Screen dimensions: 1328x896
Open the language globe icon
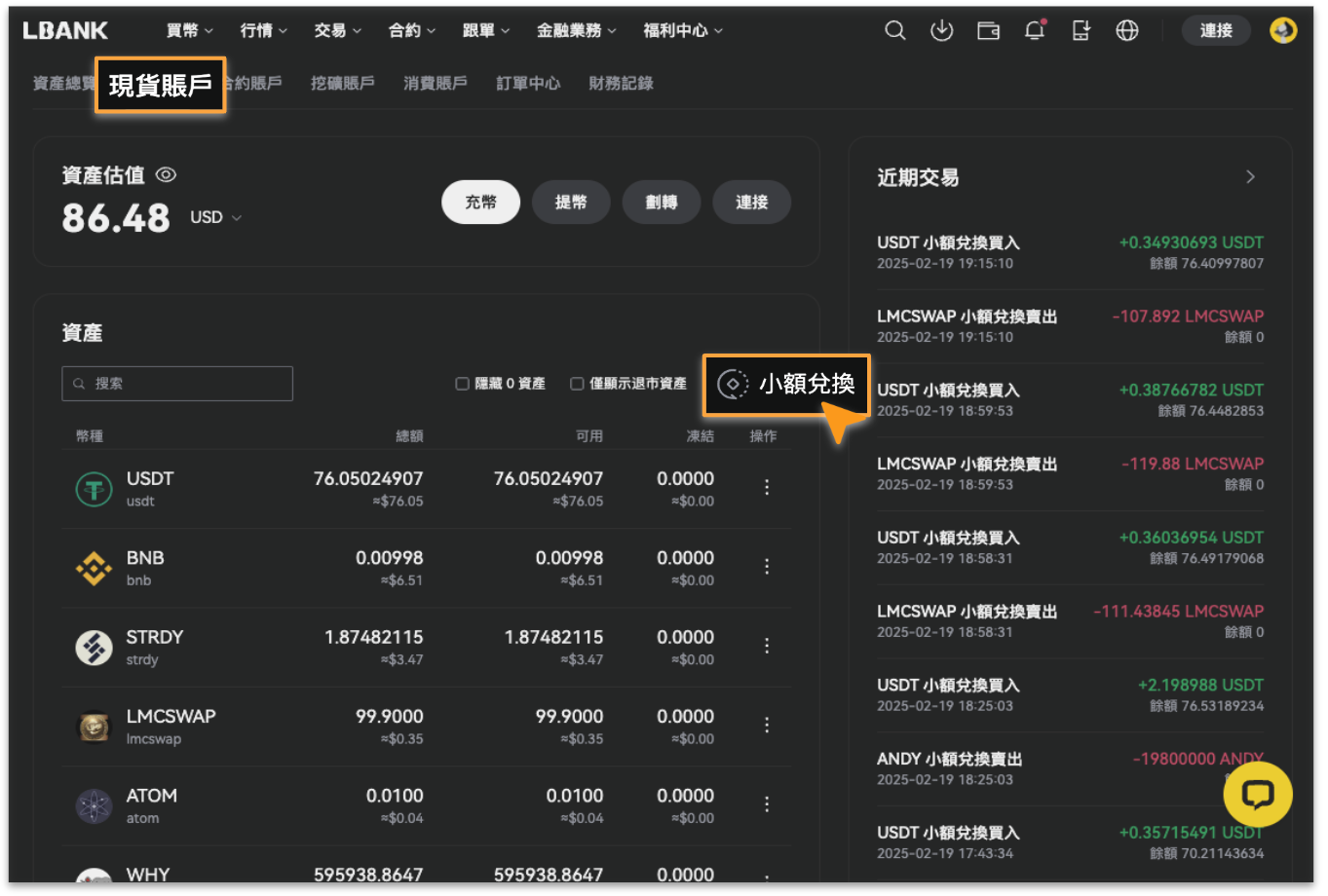point(1127,31)
